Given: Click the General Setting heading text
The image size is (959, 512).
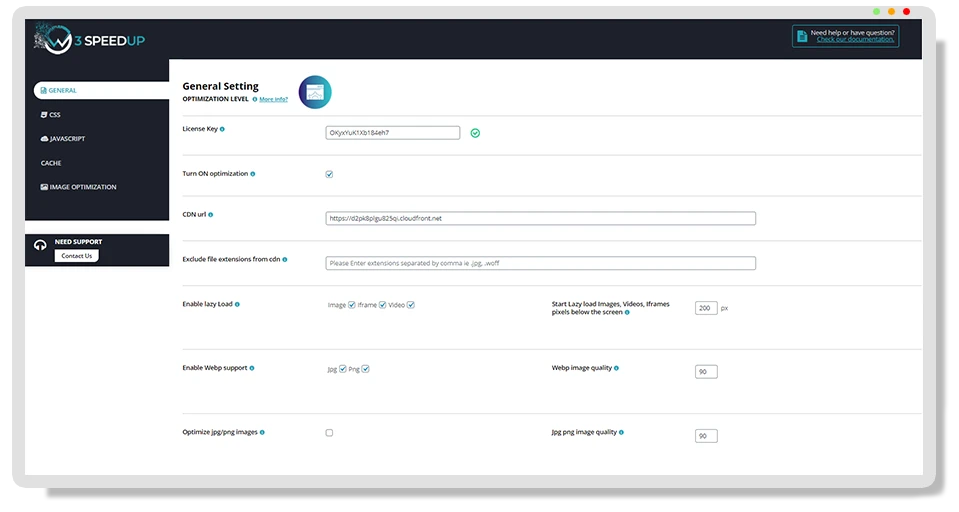Looking at the screenshot, I should tap(220, 86).
